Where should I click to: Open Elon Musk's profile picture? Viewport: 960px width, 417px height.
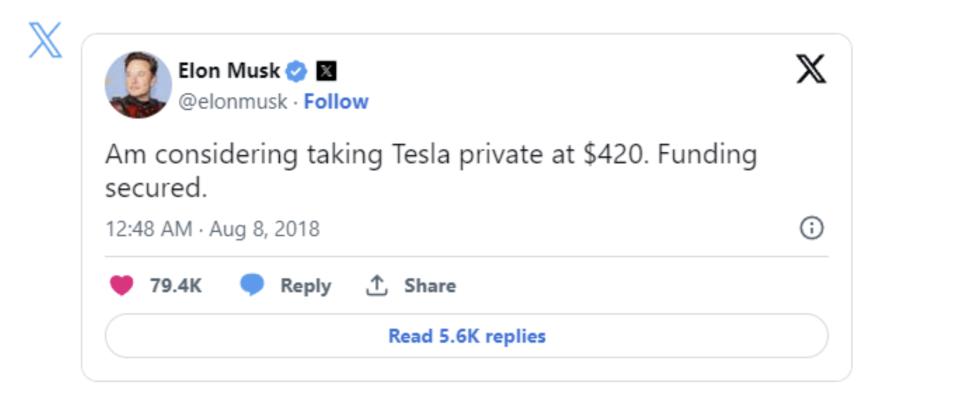tap(138, 85)
